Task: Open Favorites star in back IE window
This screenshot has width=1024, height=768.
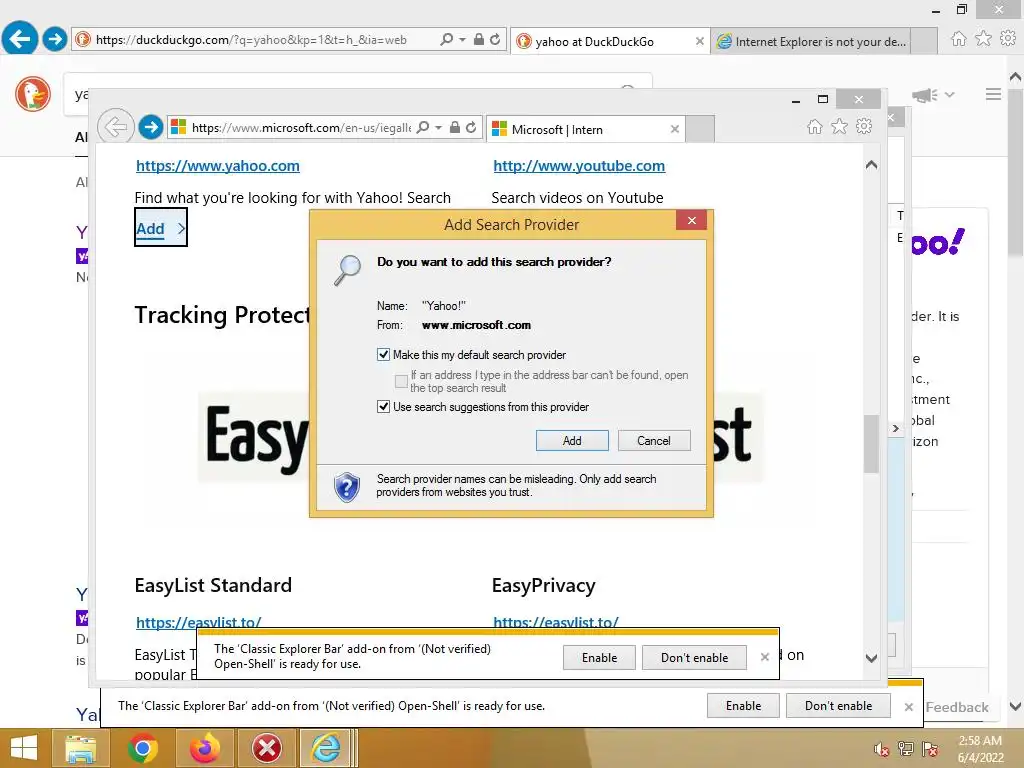Action: (x=983, y=39)
